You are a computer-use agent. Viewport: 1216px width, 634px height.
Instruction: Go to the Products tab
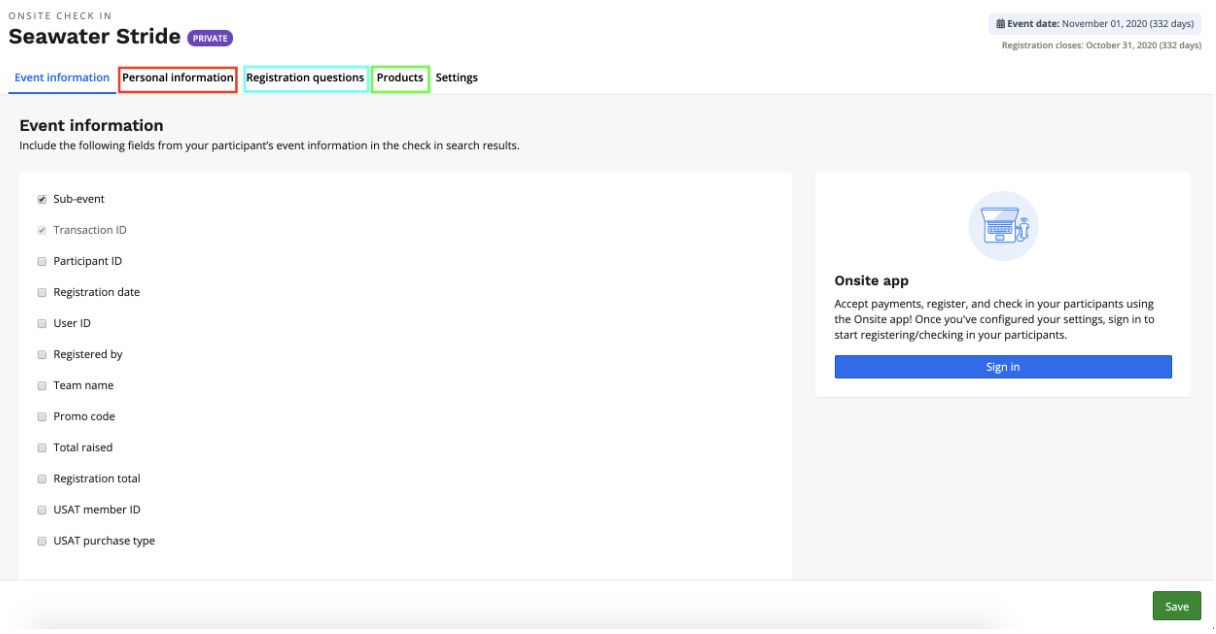pyautogui.click(x=400, y=78)
